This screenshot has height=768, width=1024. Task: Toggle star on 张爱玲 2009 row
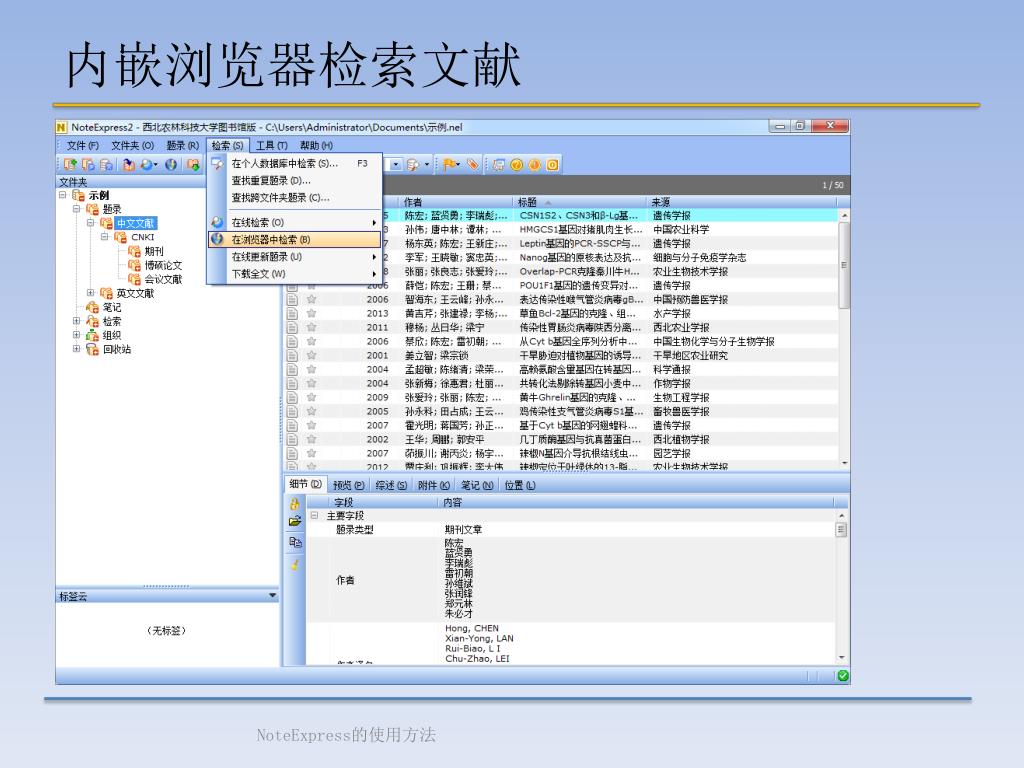tap(312, 397)
